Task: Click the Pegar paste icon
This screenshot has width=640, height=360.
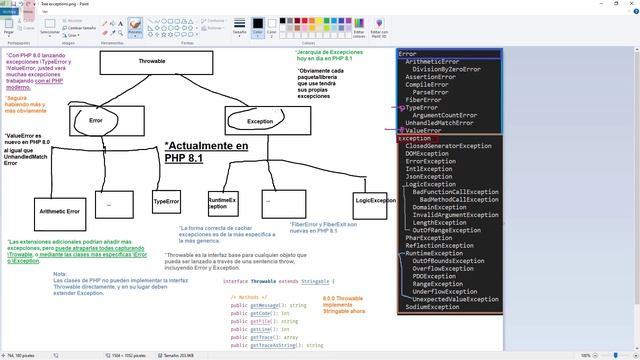Action: point(9,24)
